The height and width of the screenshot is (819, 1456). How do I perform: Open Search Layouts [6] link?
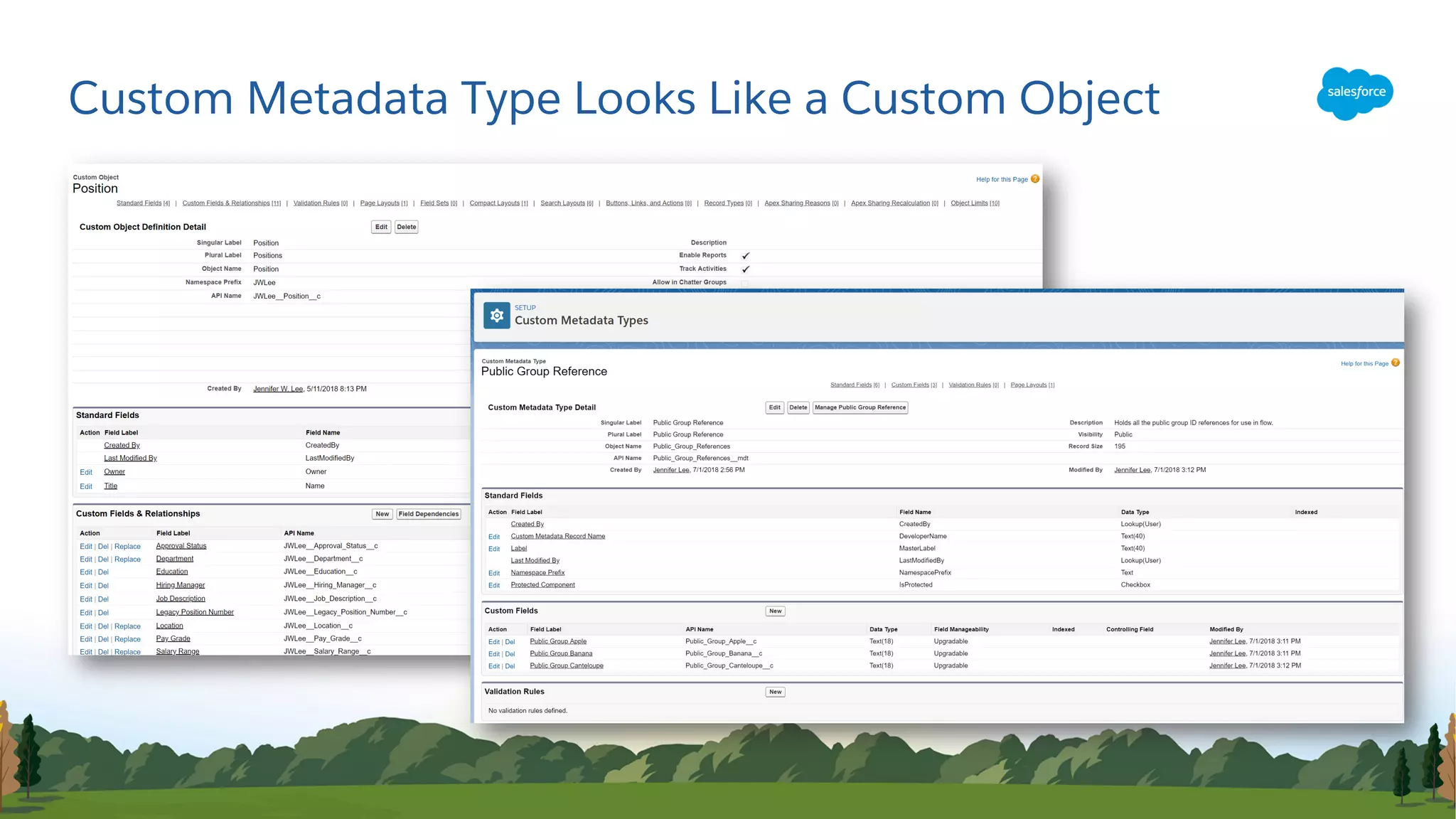(x=567, y=203)
